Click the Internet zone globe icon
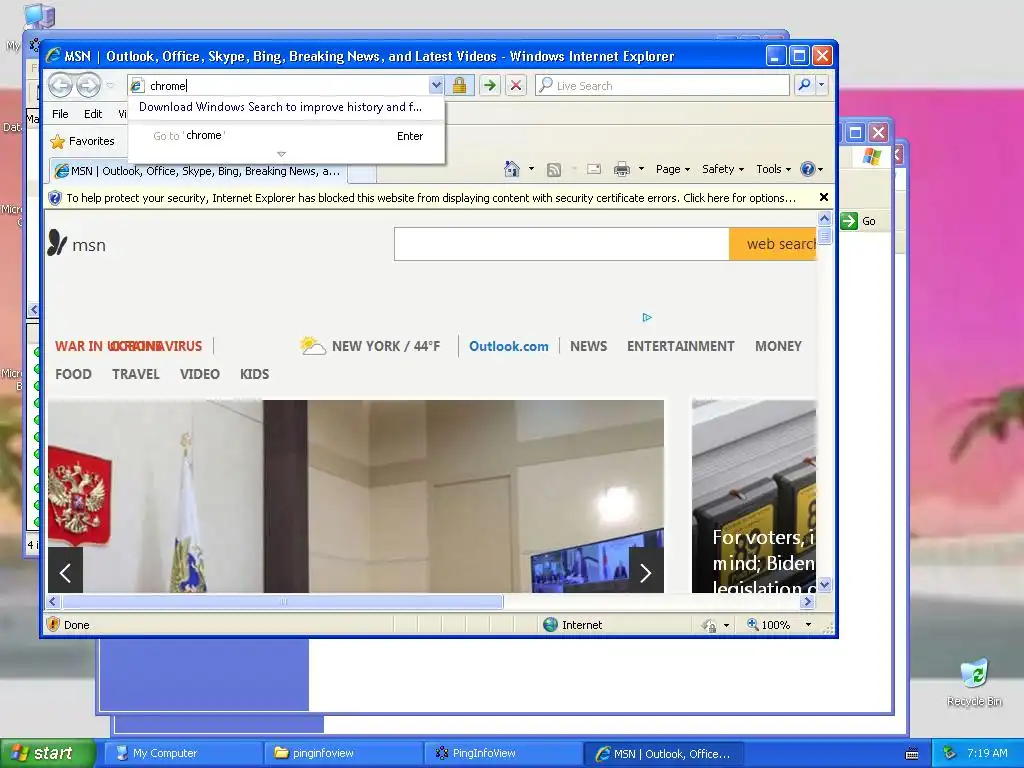The image size is (1024, 768). tap(551, 624)
